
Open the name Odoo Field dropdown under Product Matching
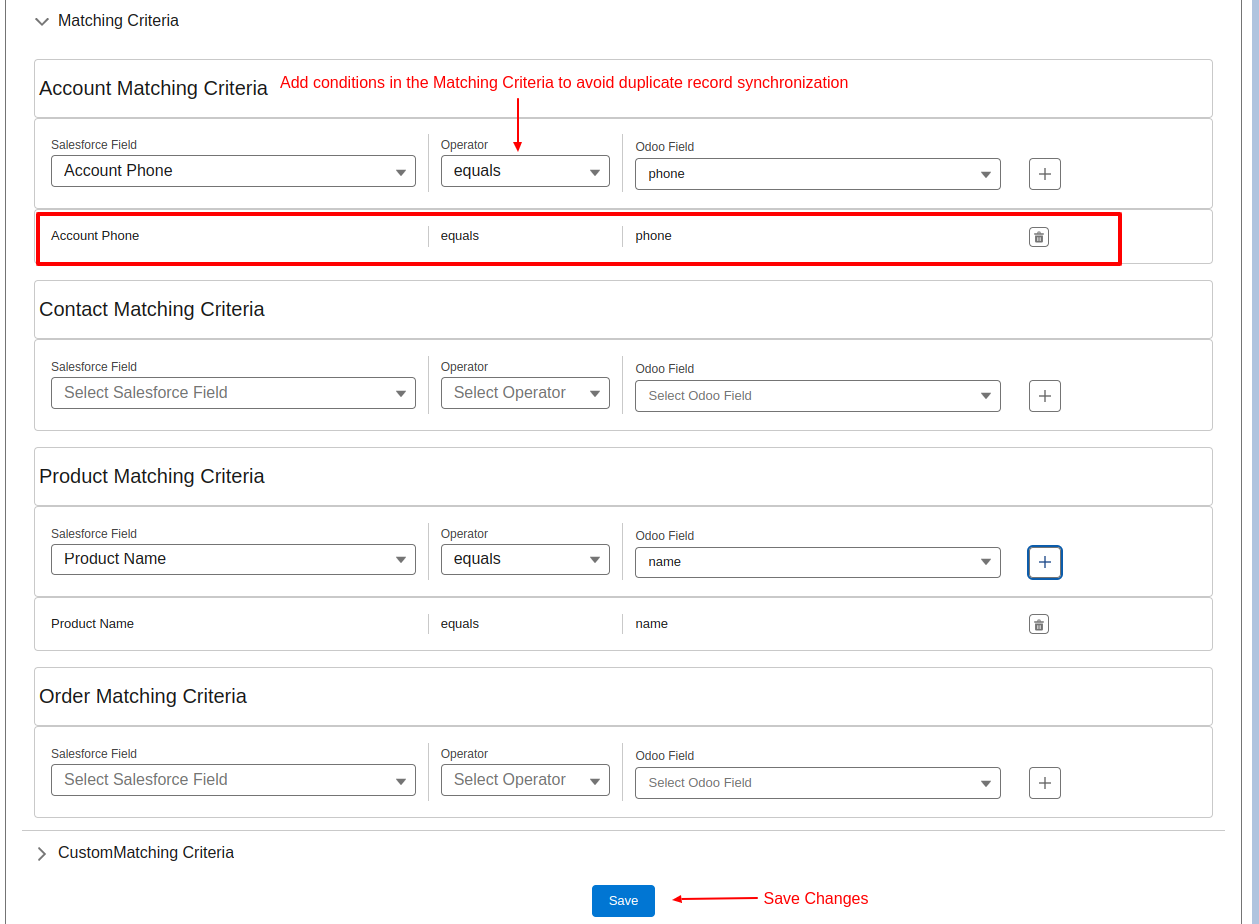(817, 562)
